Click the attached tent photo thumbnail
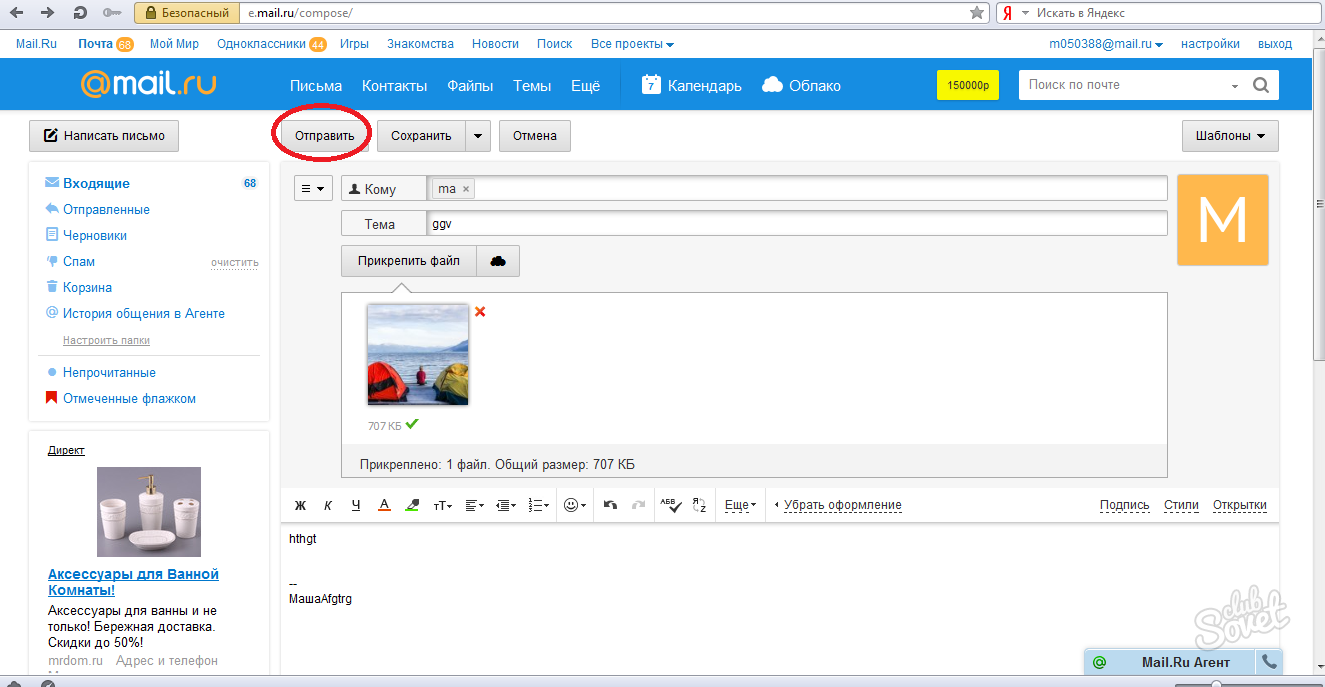 click(x=417, y=354)
